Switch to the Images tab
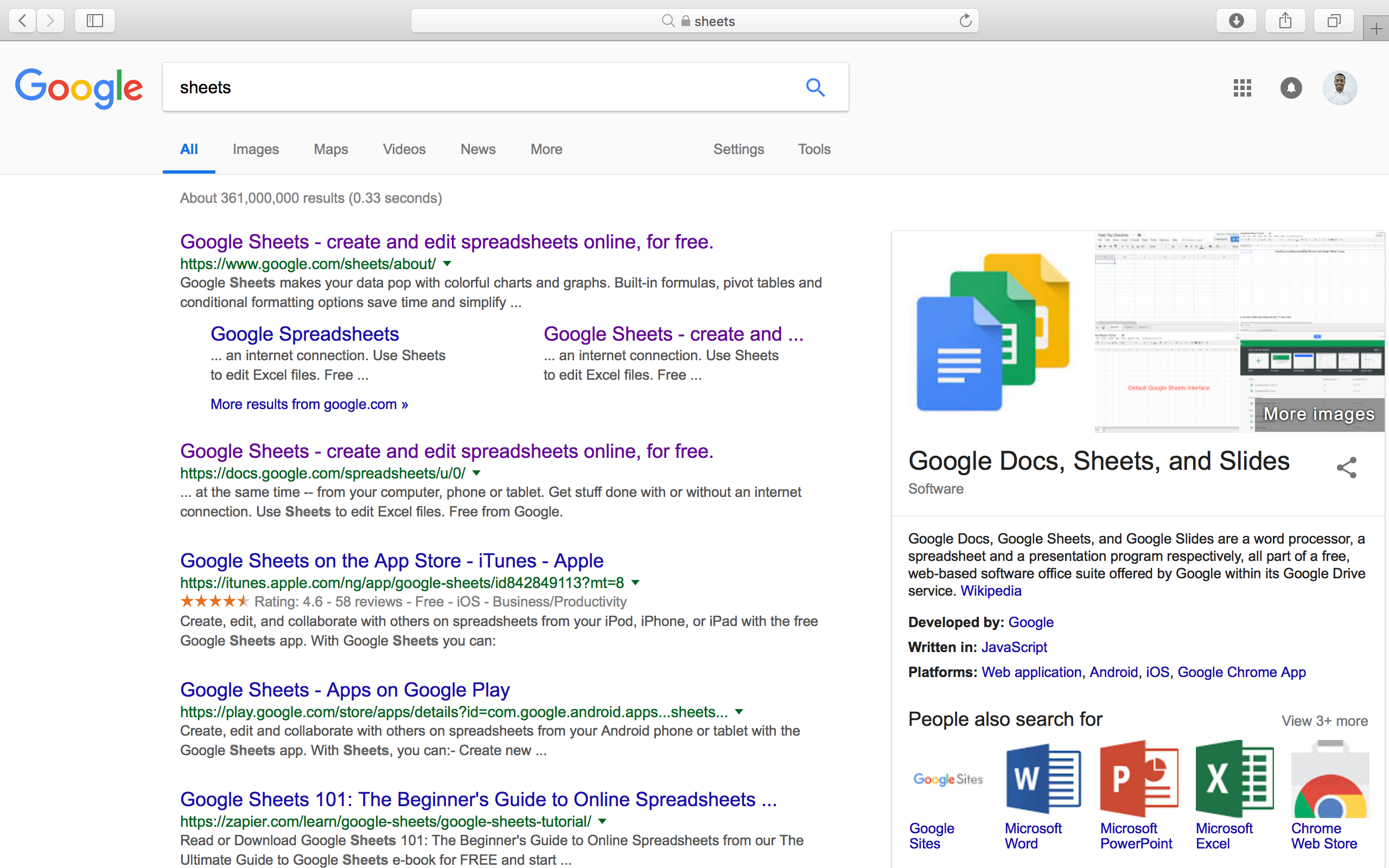 pos(256,149)
